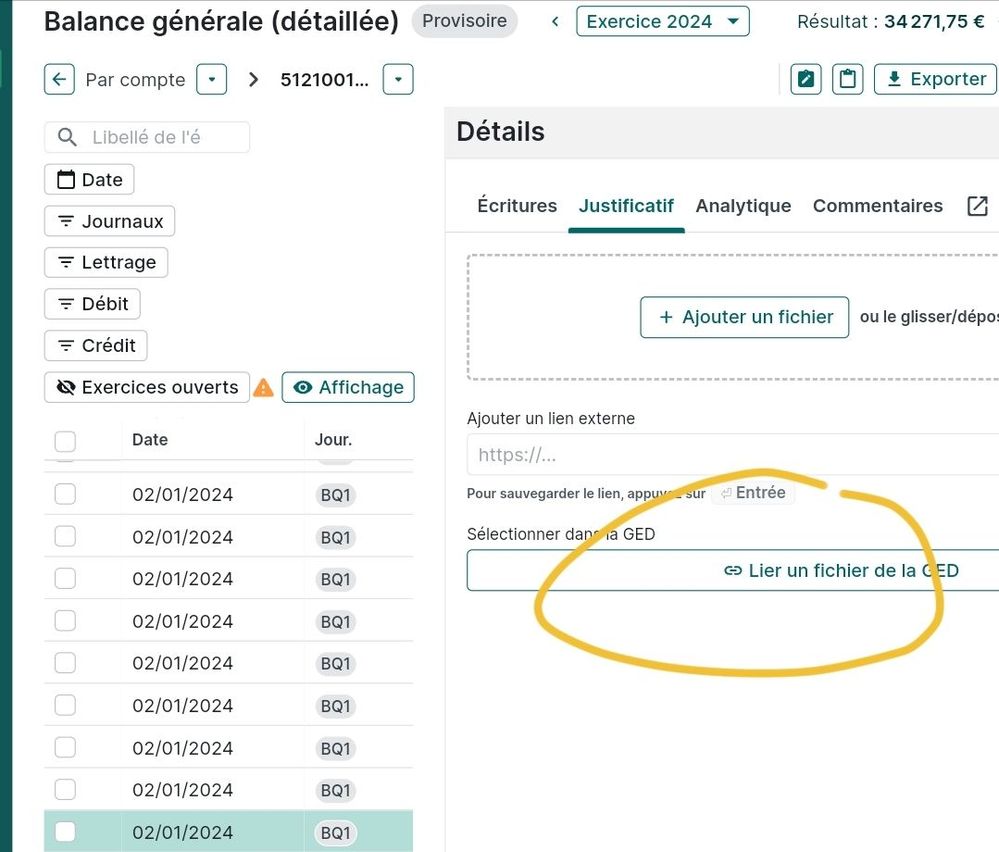Switch to the Écritures tab

click(x=517, y=206)
